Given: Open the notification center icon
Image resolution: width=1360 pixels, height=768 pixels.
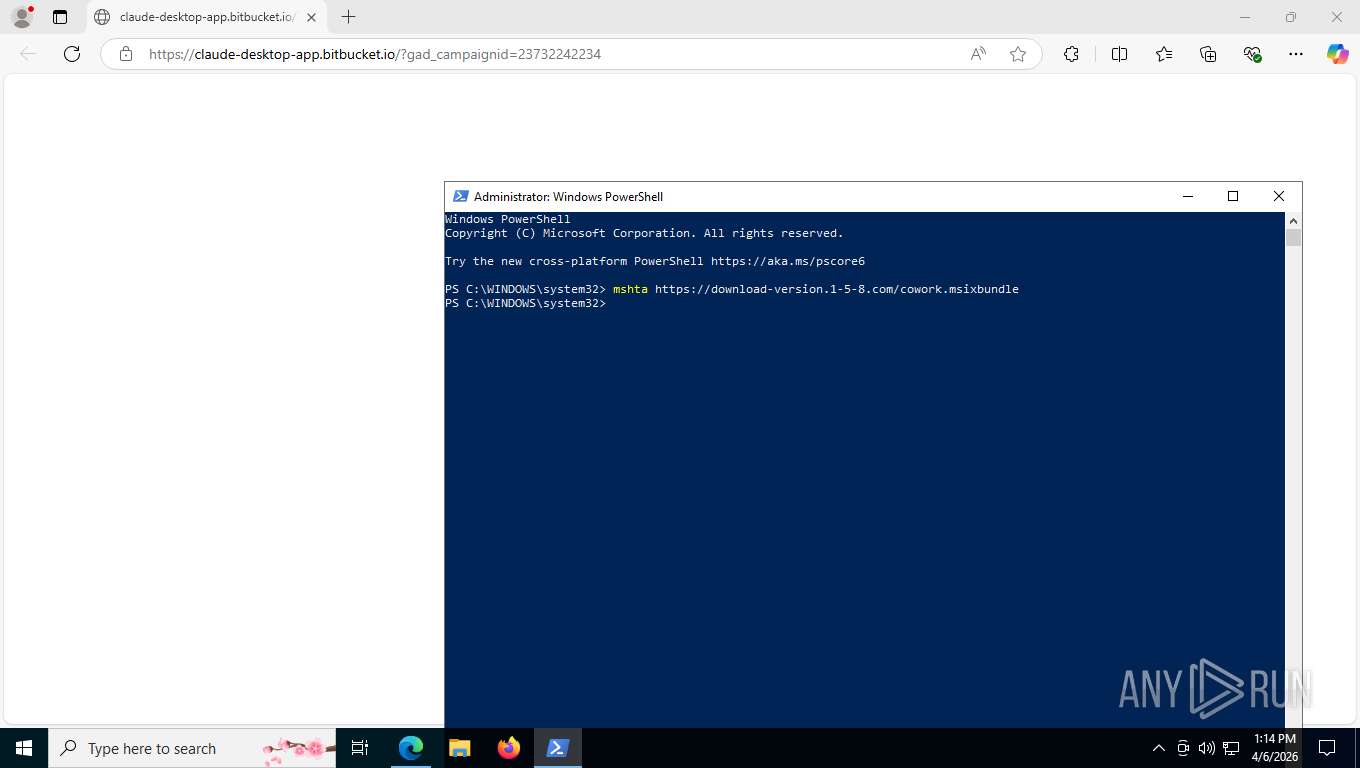Looking at the screenshot, I should tap(1327, 748).
